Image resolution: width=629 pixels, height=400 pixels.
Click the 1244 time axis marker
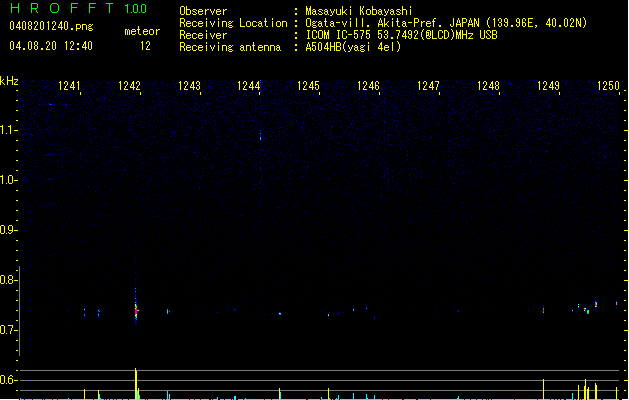[x=248, y=86]
